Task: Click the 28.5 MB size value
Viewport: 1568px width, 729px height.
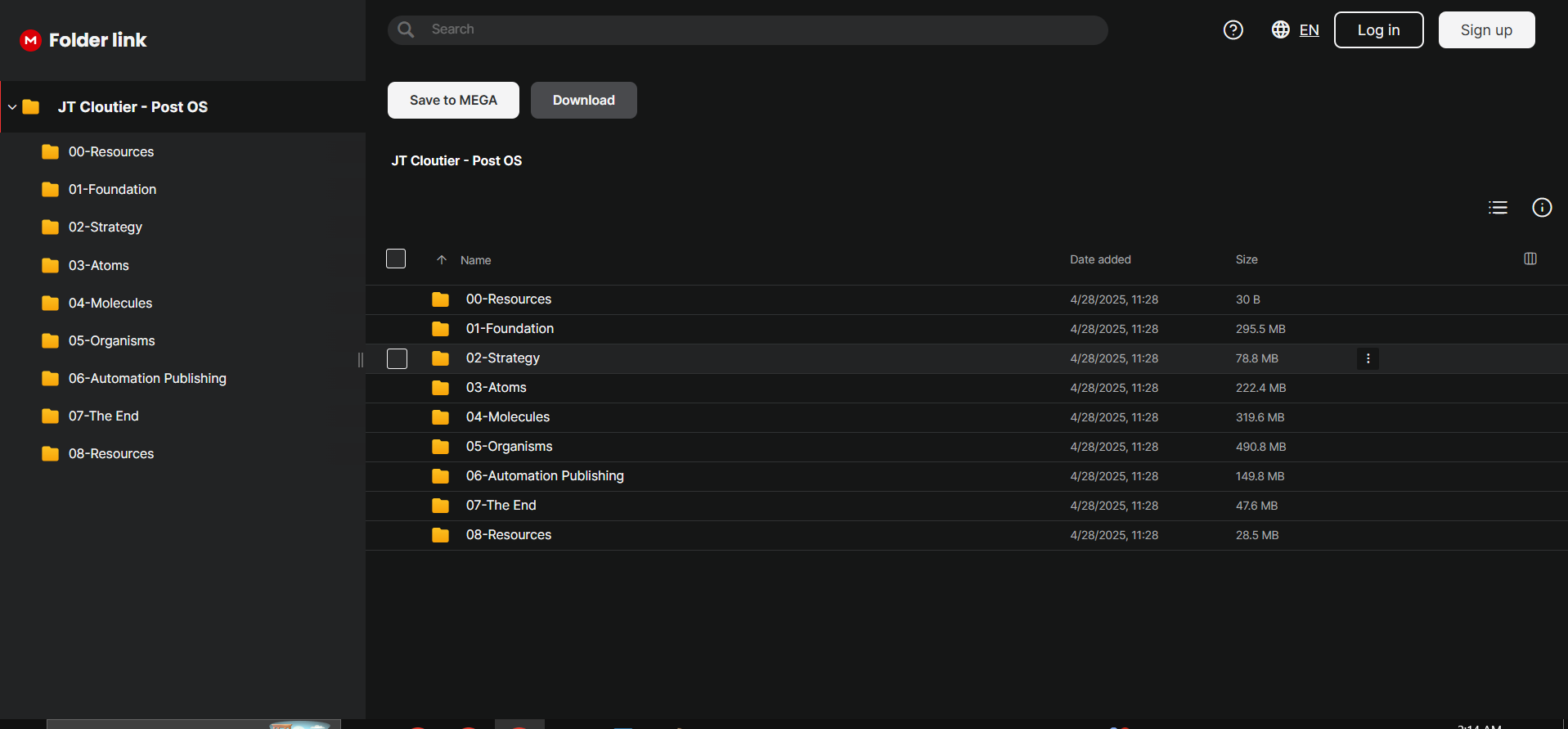Action: 1257,535
